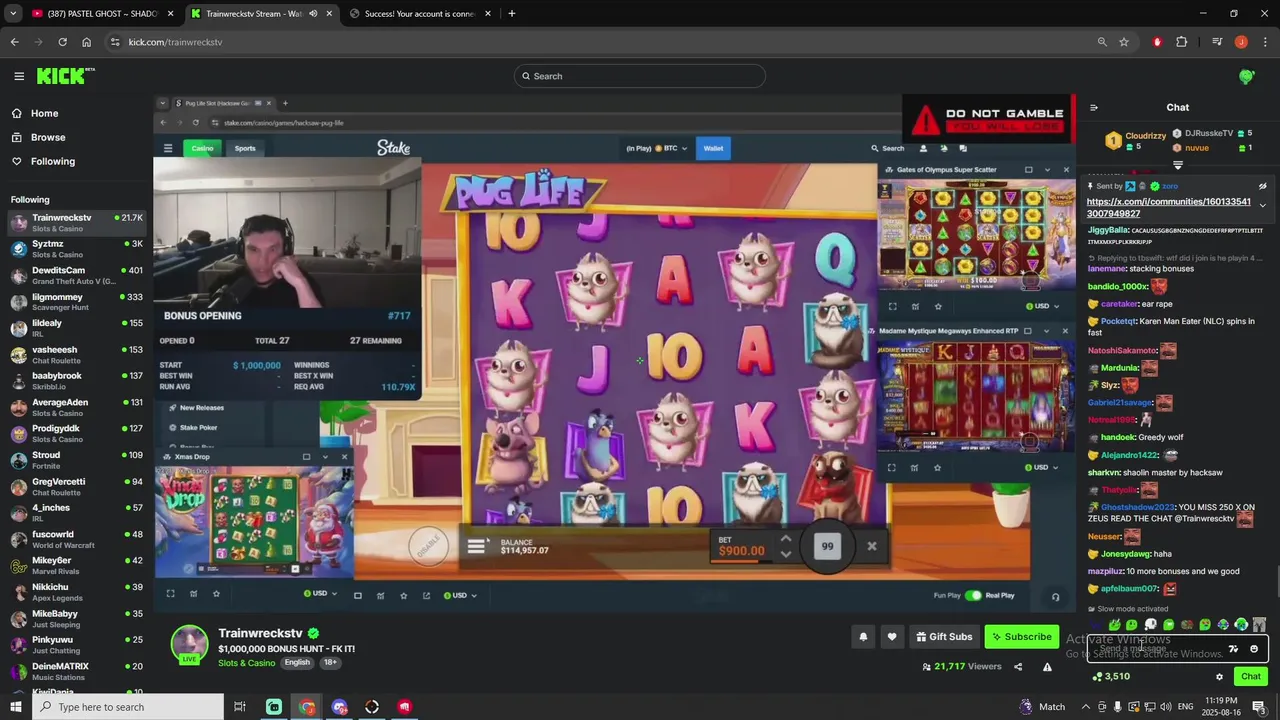This screenshot has height=720, width=1280.
Task: Send message with the Chat button
Action: point(1250,677)
